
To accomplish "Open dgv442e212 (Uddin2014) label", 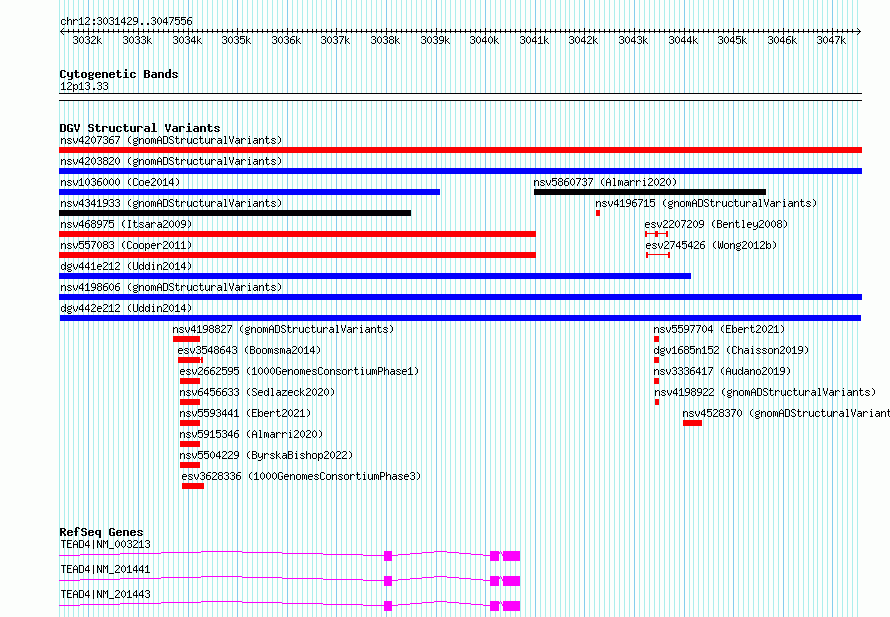I will (x=126, y=308).
